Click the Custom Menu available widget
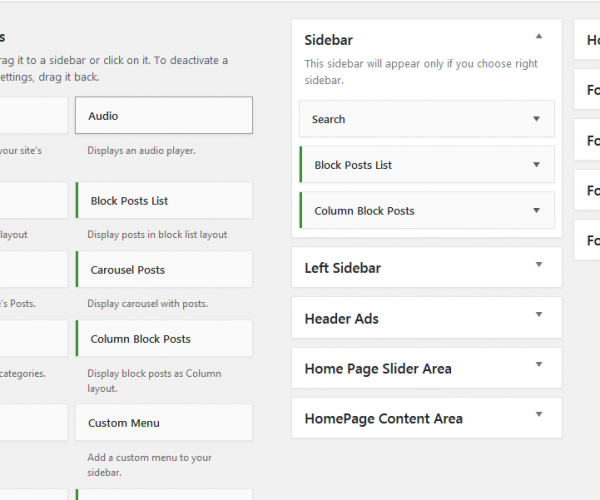The width and height of the screenshot is (600, 500). pos(164,423)
